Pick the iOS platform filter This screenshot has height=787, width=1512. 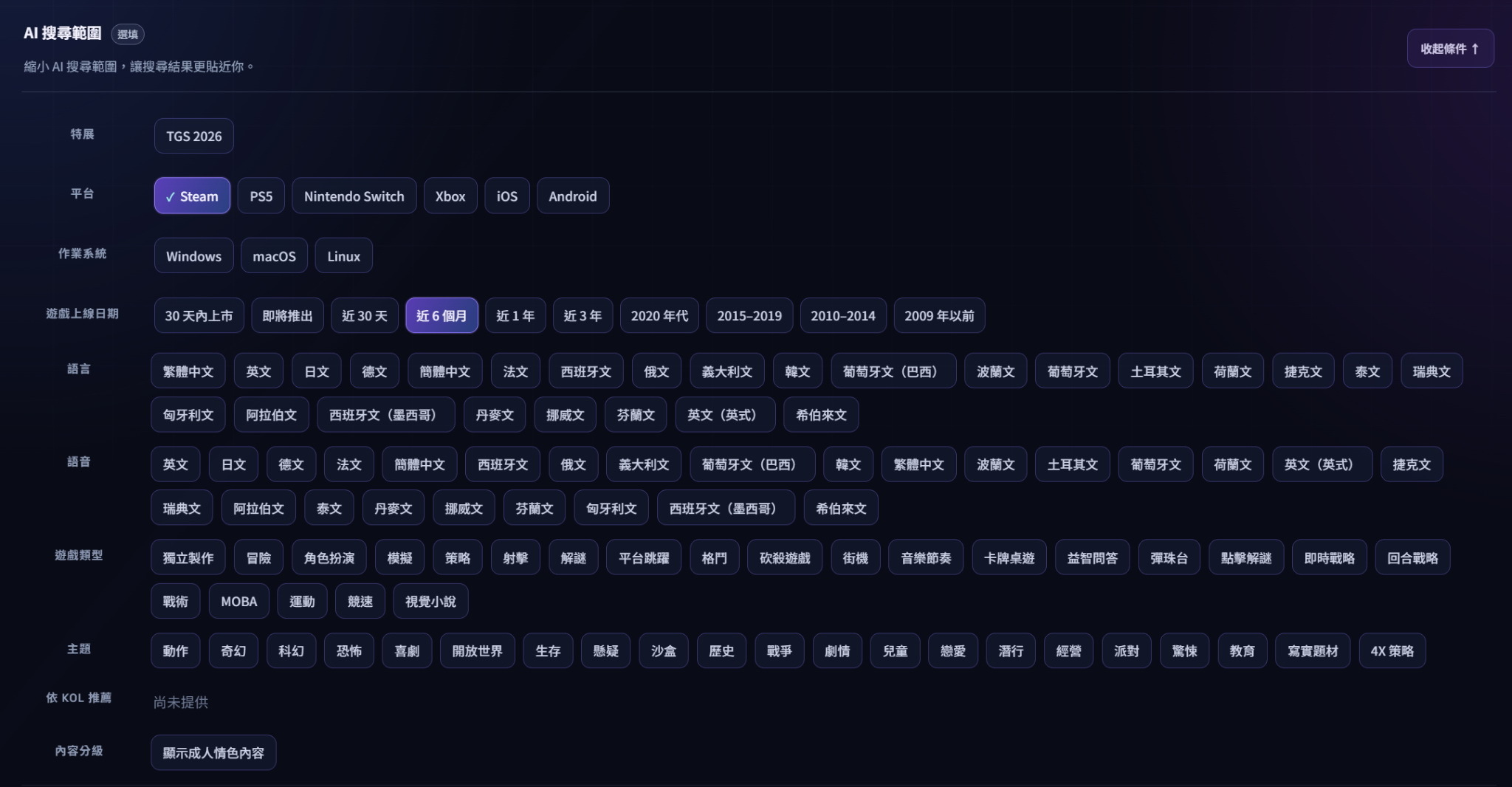point(506,196)
